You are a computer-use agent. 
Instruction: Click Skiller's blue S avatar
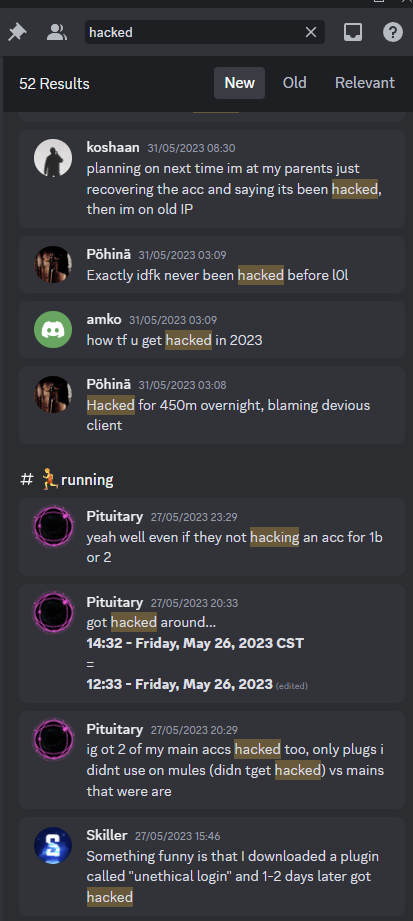click(53, 845)
